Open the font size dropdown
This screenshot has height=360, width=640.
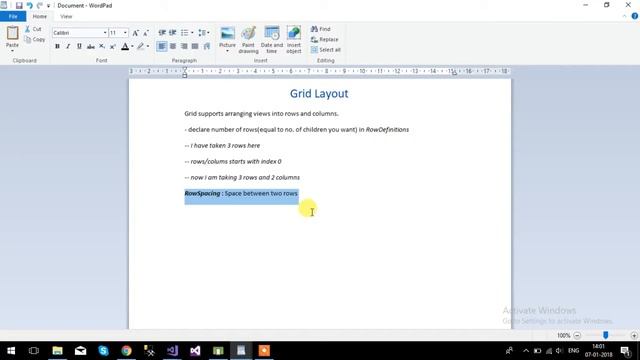click(125, 33)
